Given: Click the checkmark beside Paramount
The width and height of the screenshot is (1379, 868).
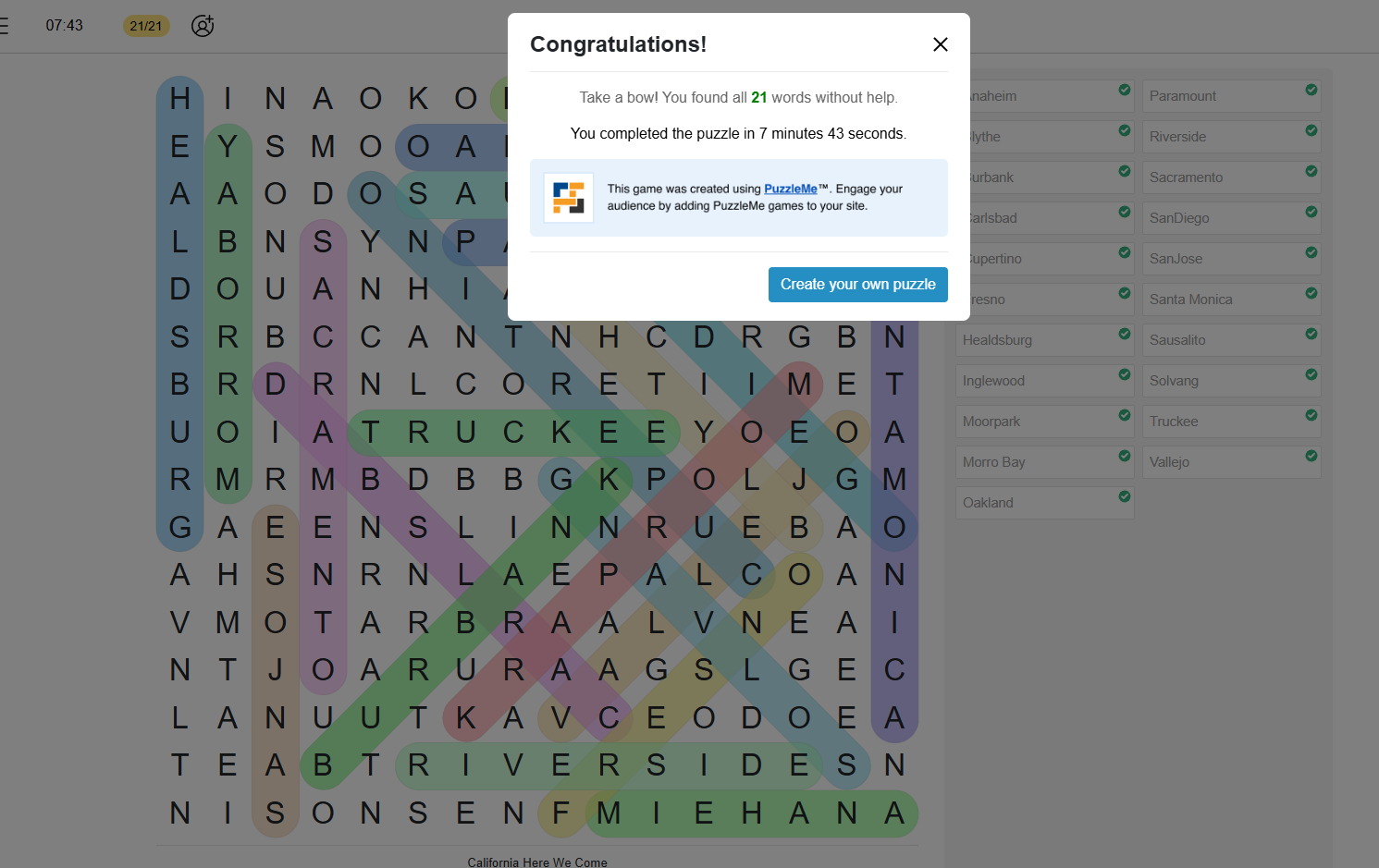Looking at the screenshot, I should click(1311, 90).
